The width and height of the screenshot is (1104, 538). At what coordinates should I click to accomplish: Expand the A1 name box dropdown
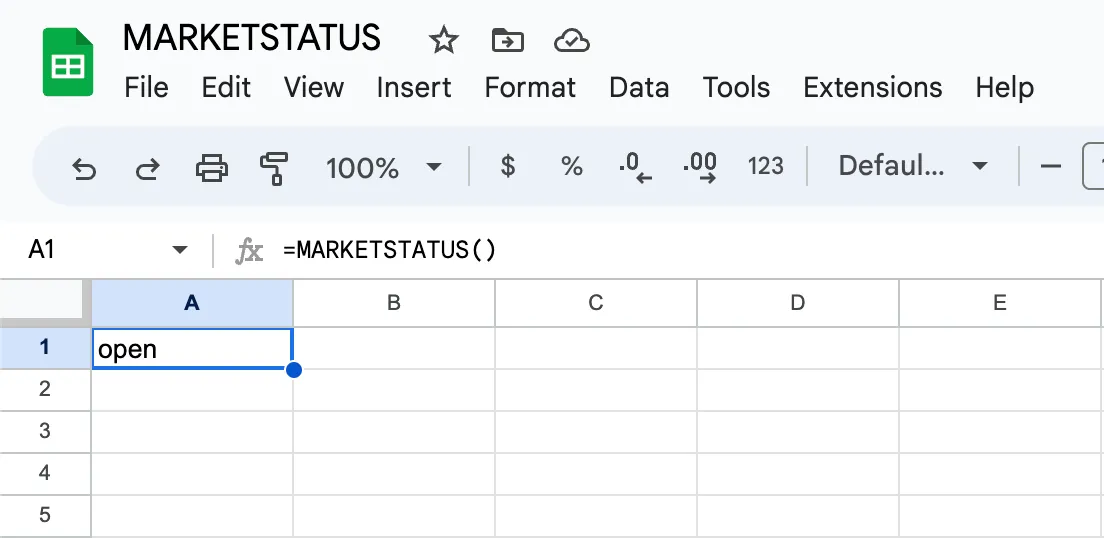tap(180, 250)
